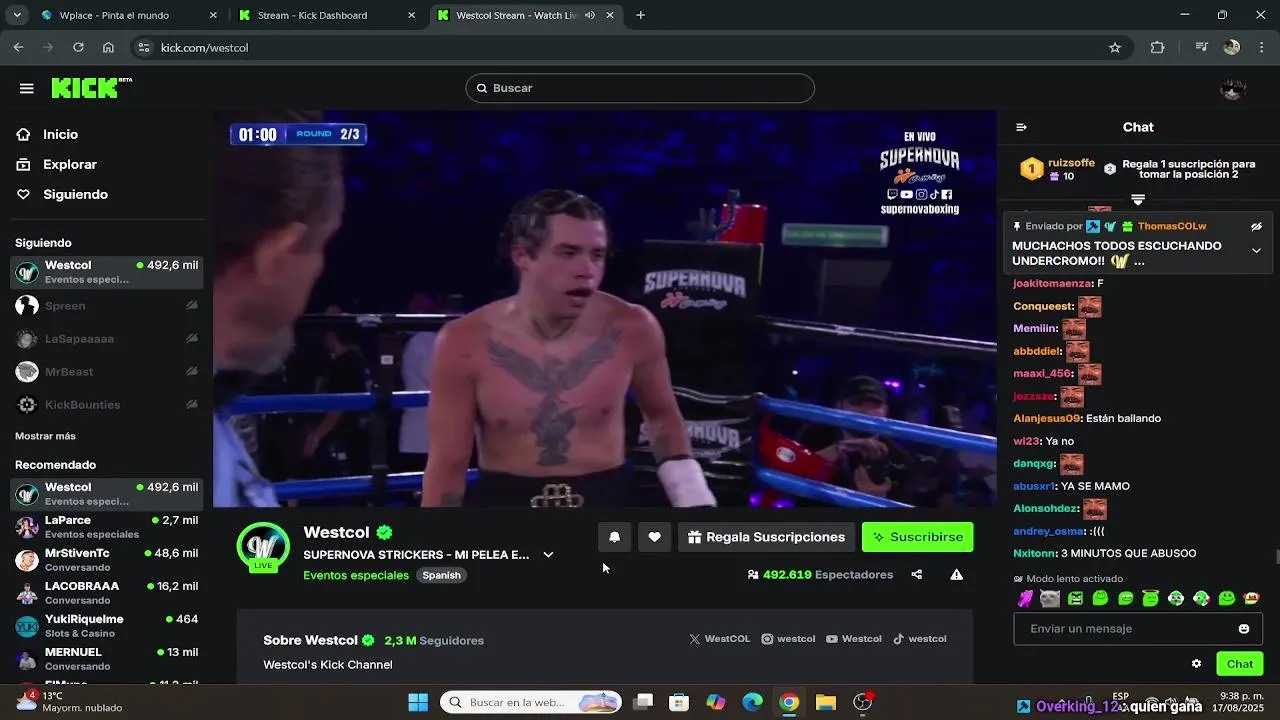Image resolution: width=1280 pixels, height=720 pixels.
Task: Mute the Westcol Stream tab audio icon
Action: coord(590,15)
